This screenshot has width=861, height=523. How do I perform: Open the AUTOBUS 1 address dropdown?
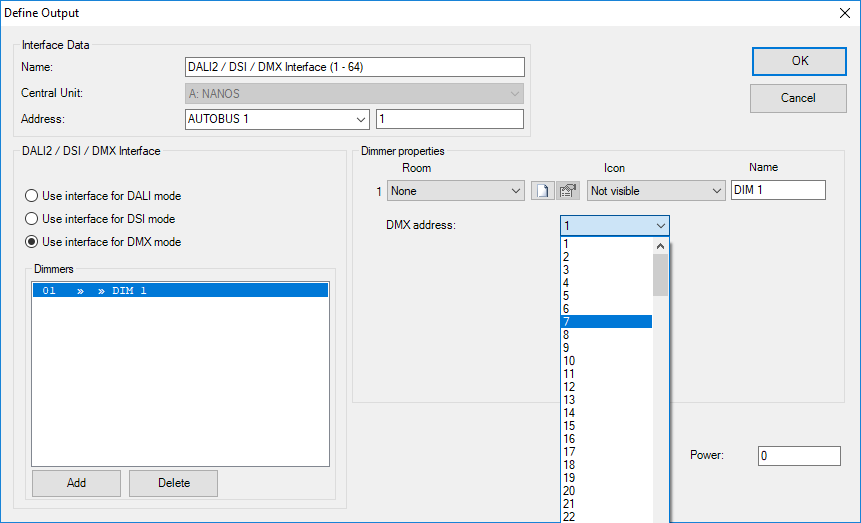point(278,120)
